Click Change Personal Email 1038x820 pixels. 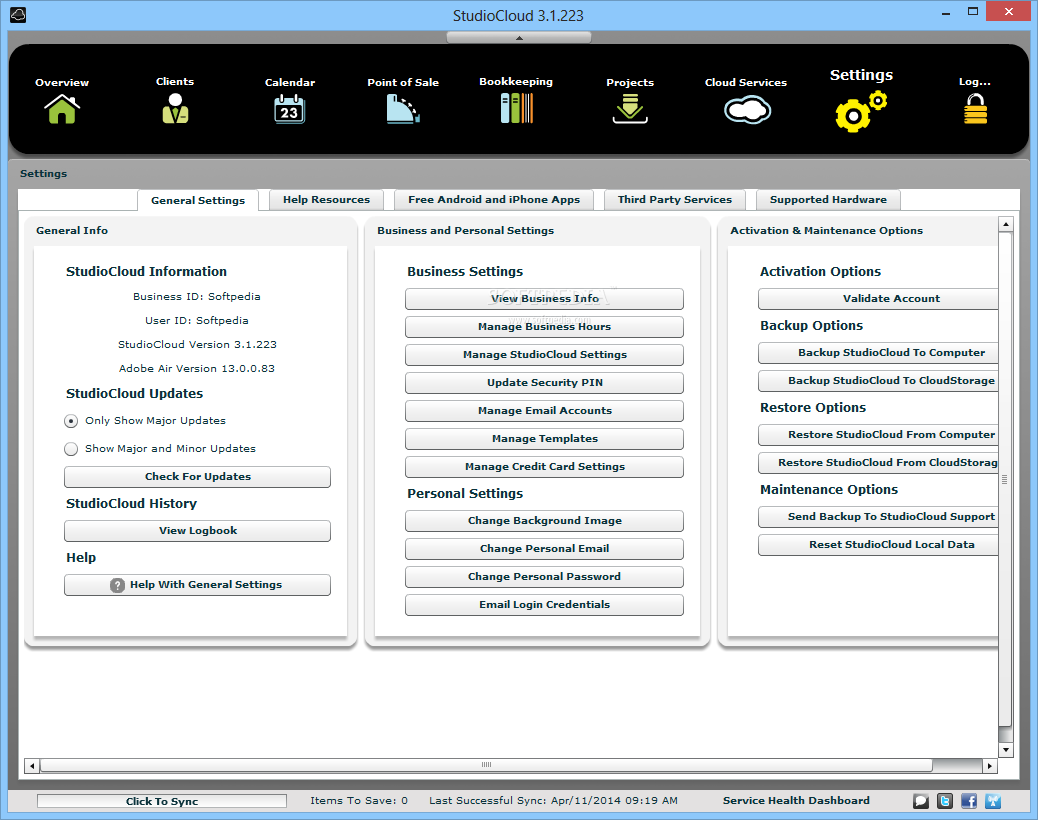[x=544, y=549]
